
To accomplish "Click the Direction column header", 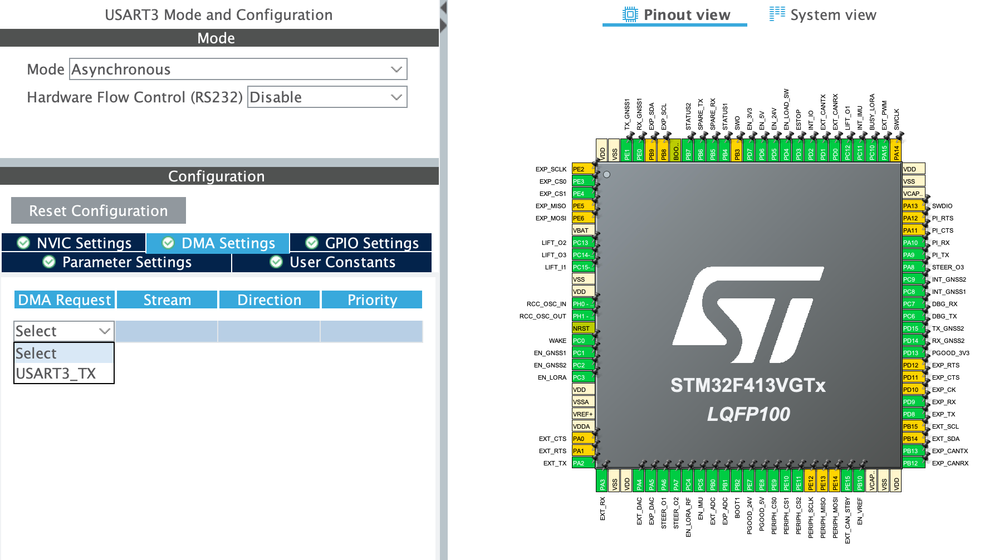I will coord(270,299).
